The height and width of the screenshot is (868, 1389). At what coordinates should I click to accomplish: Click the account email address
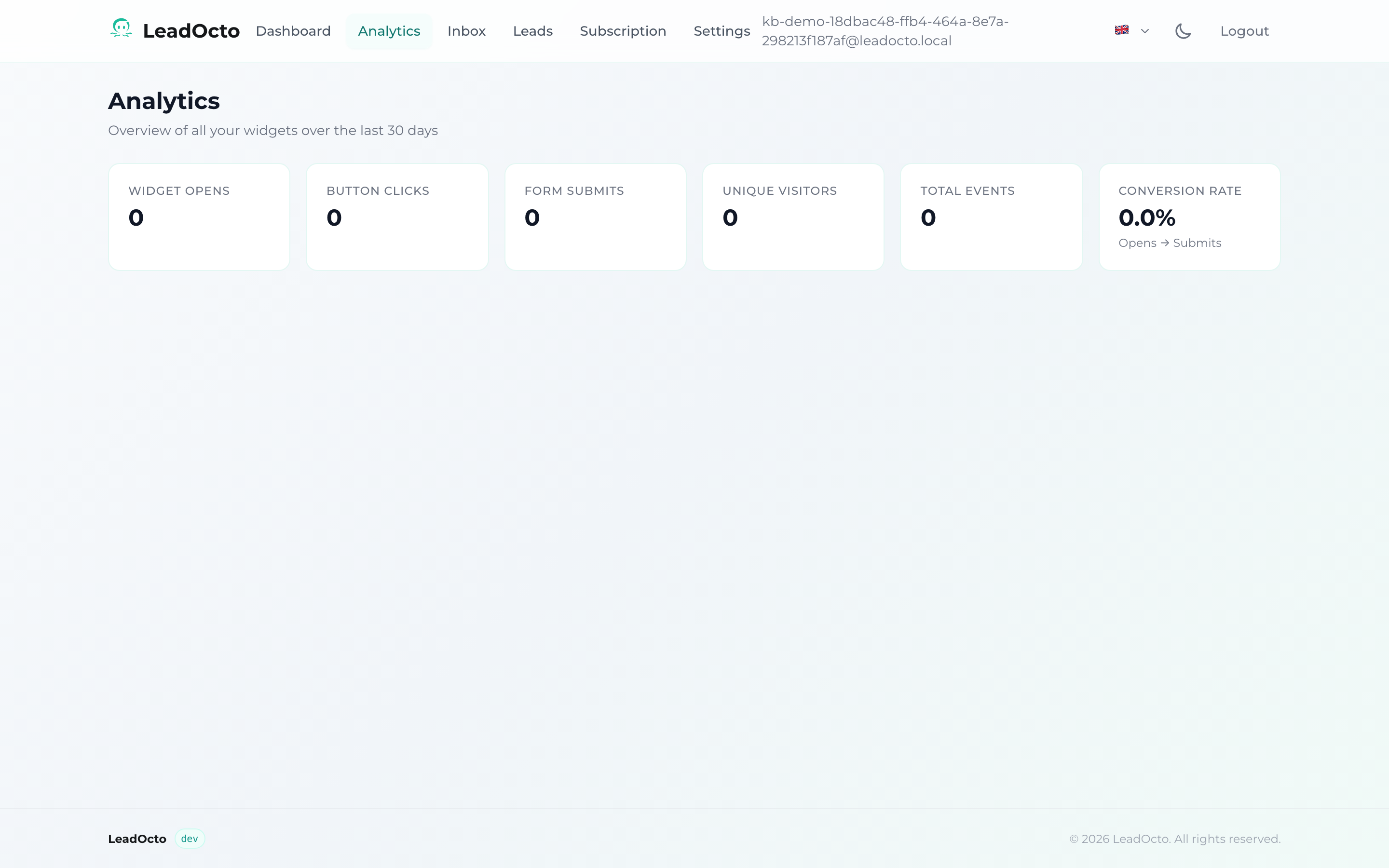pos(884,30)
